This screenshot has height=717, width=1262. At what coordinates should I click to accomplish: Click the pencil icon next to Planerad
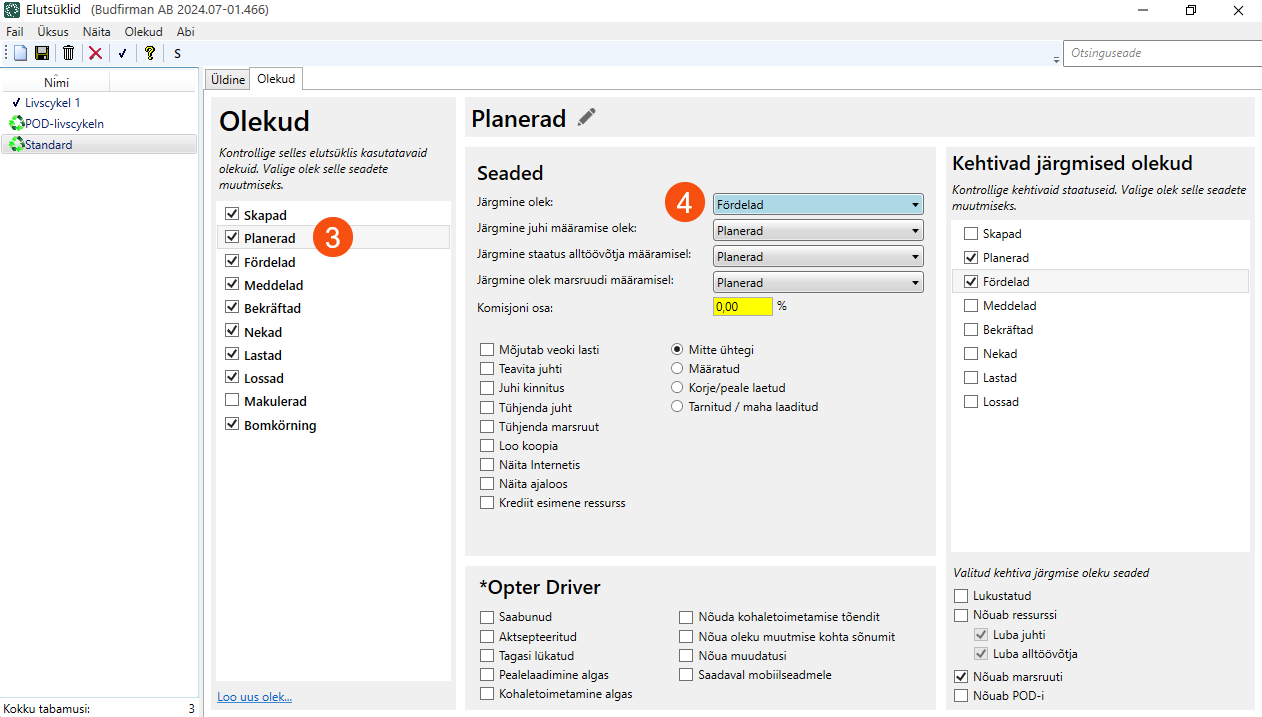pos(587,118)
